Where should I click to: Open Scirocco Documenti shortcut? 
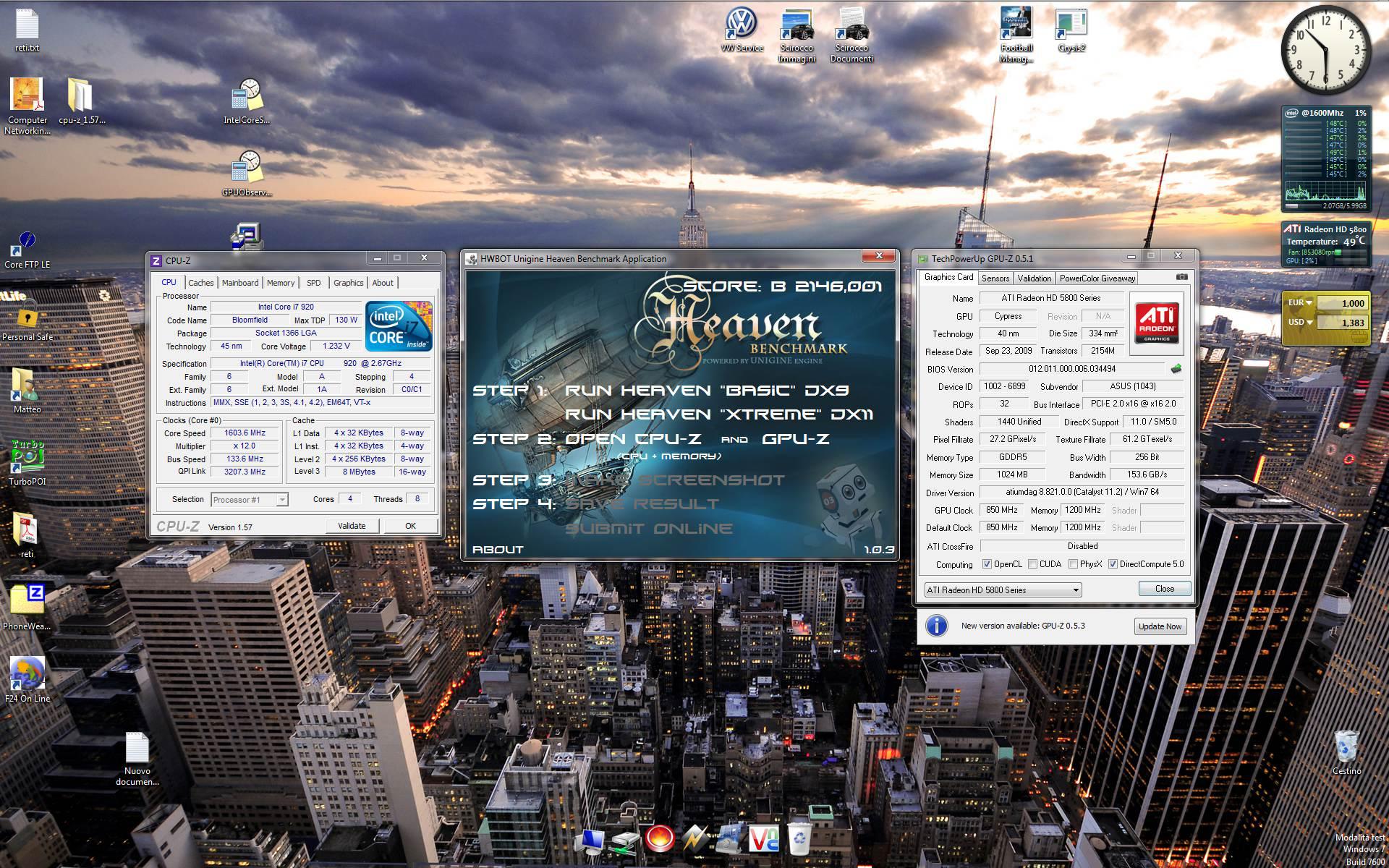pyautogui.click(x=851, y=35)
